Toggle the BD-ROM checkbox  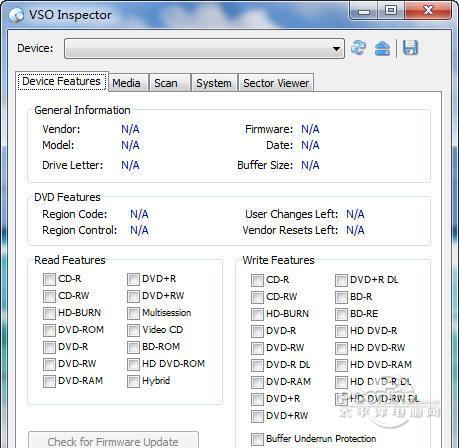coord(133,347)
